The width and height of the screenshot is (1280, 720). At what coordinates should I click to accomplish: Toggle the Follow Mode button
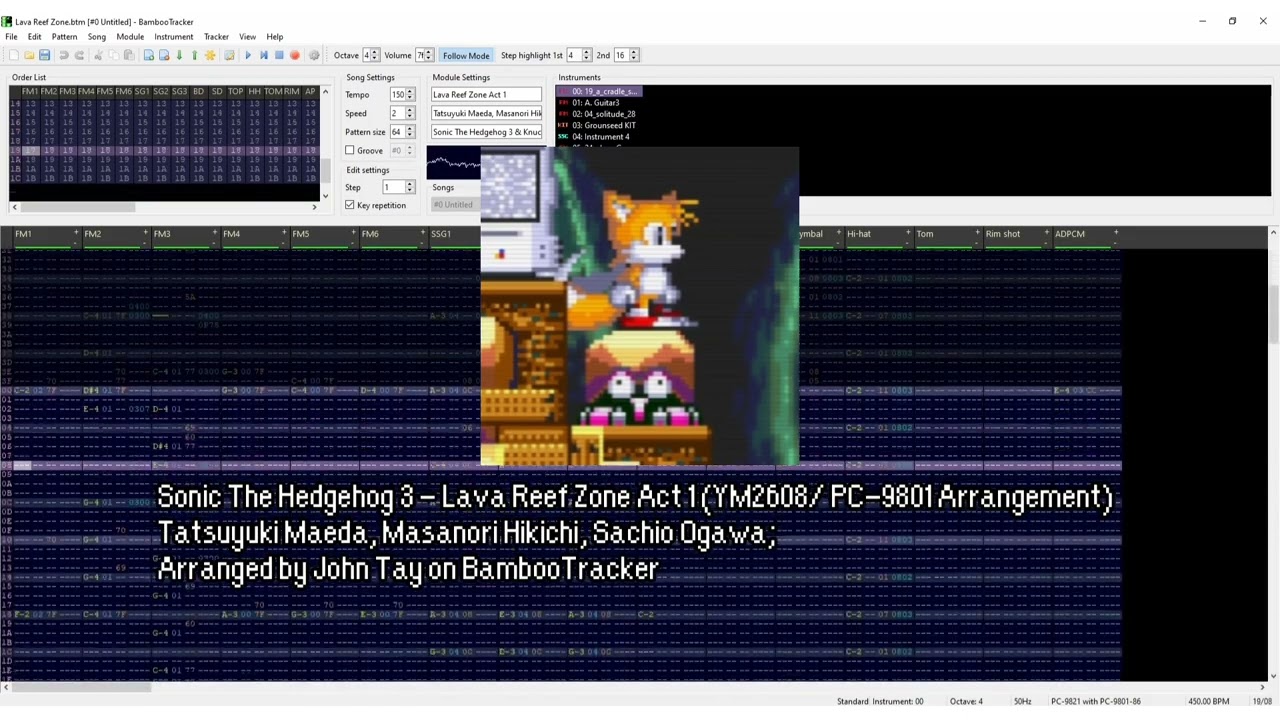(x=465, y=56)
